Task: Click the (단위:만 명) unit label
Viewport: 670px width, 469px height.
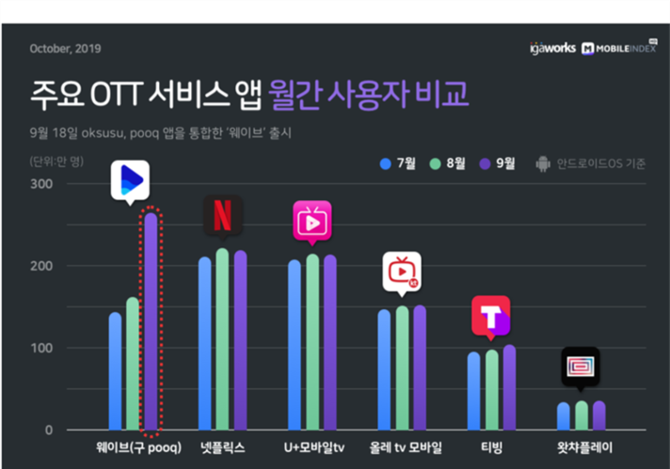Action: coord(56,161)
